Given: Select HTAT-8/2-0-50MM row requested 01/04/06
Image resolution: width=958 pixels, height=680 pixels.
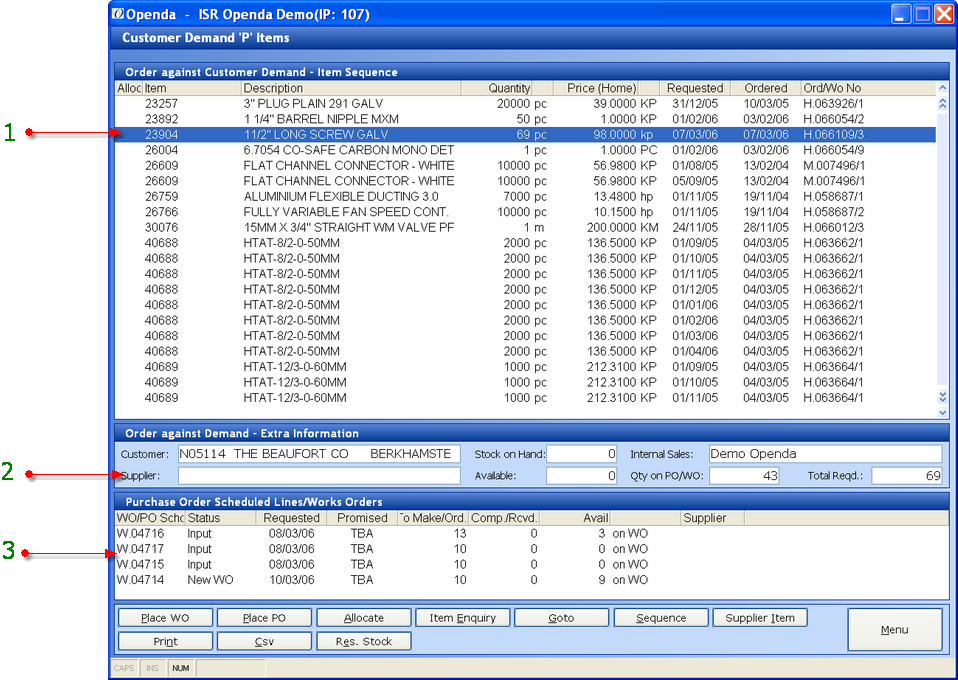Looking at the screenshot, I should [x=525, y=351].
